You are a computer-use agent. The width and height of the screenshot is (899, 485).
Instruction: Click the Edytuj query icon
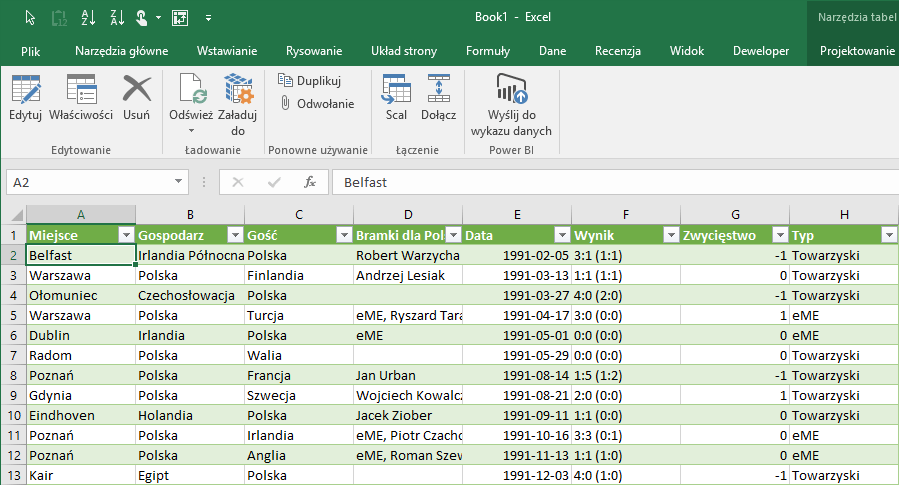coord(25,99)
